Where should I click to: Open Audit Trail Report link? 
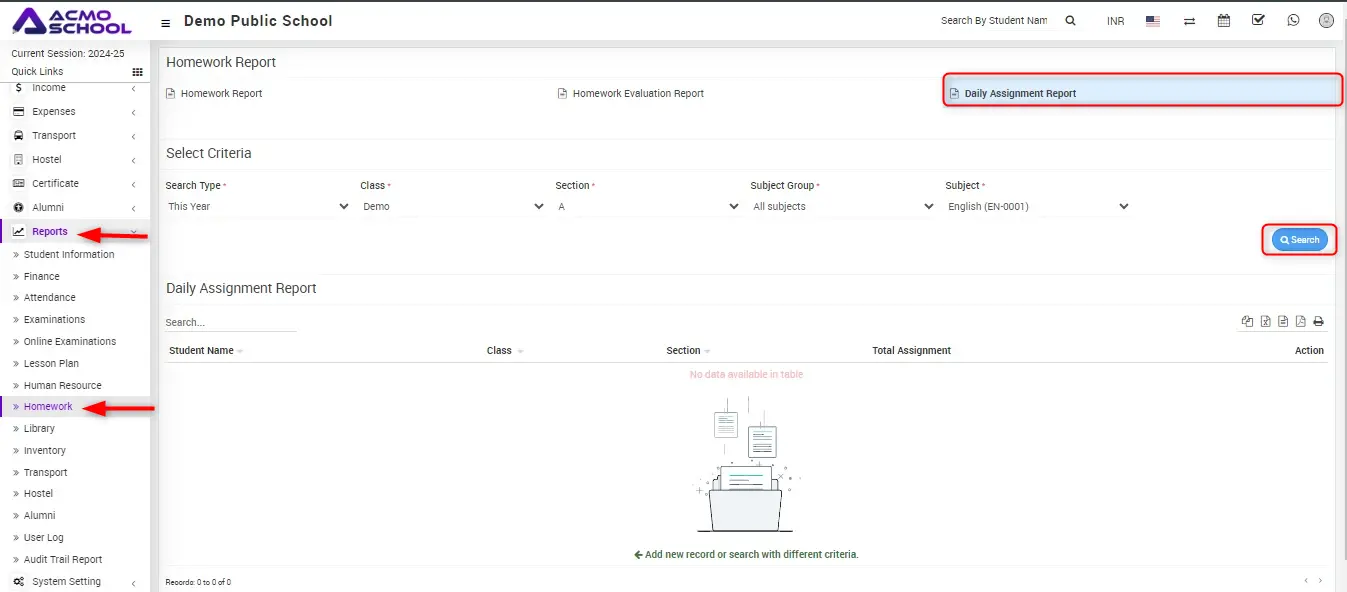click(x=63, y=560)
